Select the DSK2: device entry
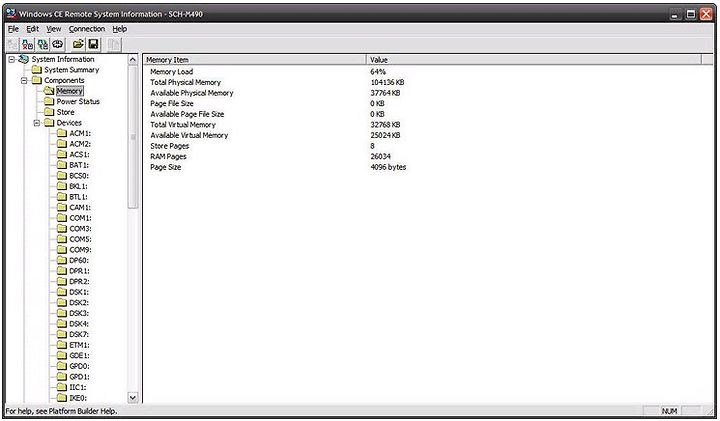The width and height of the screenshot is (720, 421). 79,303
